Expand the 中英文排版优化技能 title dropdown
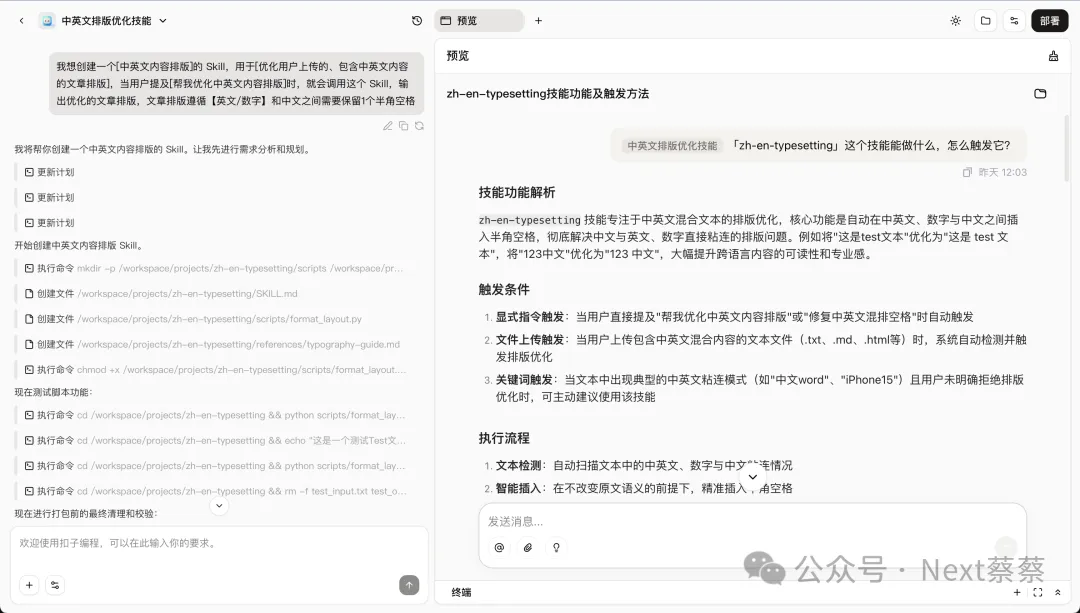Viewport: 1080px width, 613px height. (163, 20)
